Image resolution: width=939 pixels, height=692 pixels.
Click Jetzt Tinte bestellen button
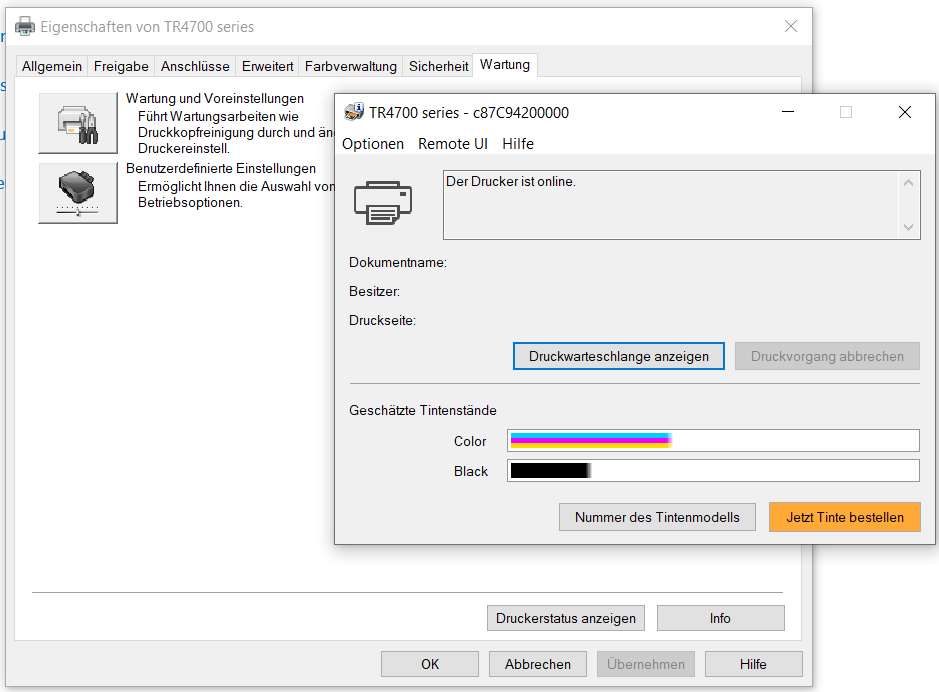[x=844, y=517]
